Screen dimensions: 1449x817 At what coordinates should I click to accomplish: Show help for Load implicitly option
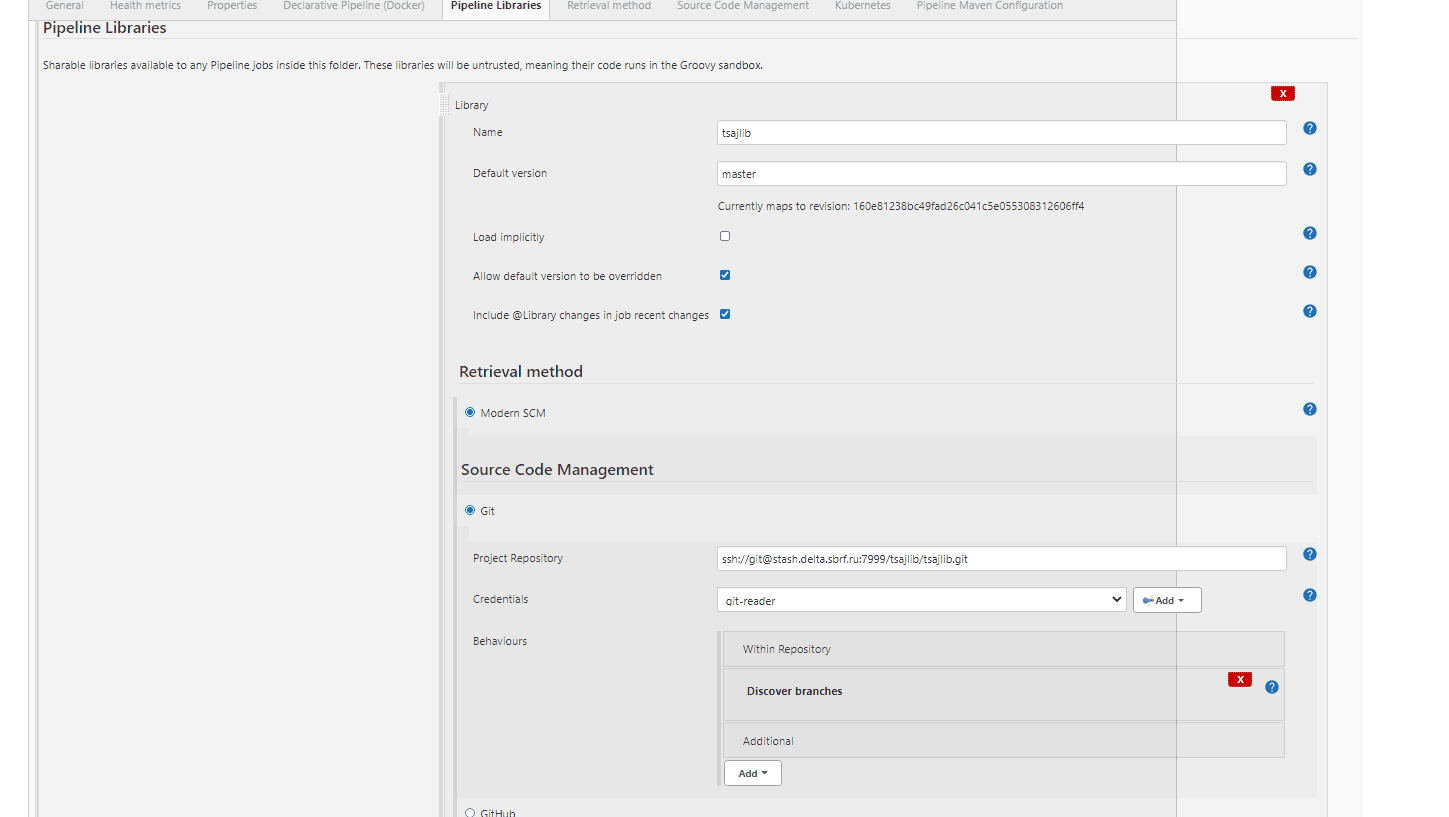coord(1309,234)
